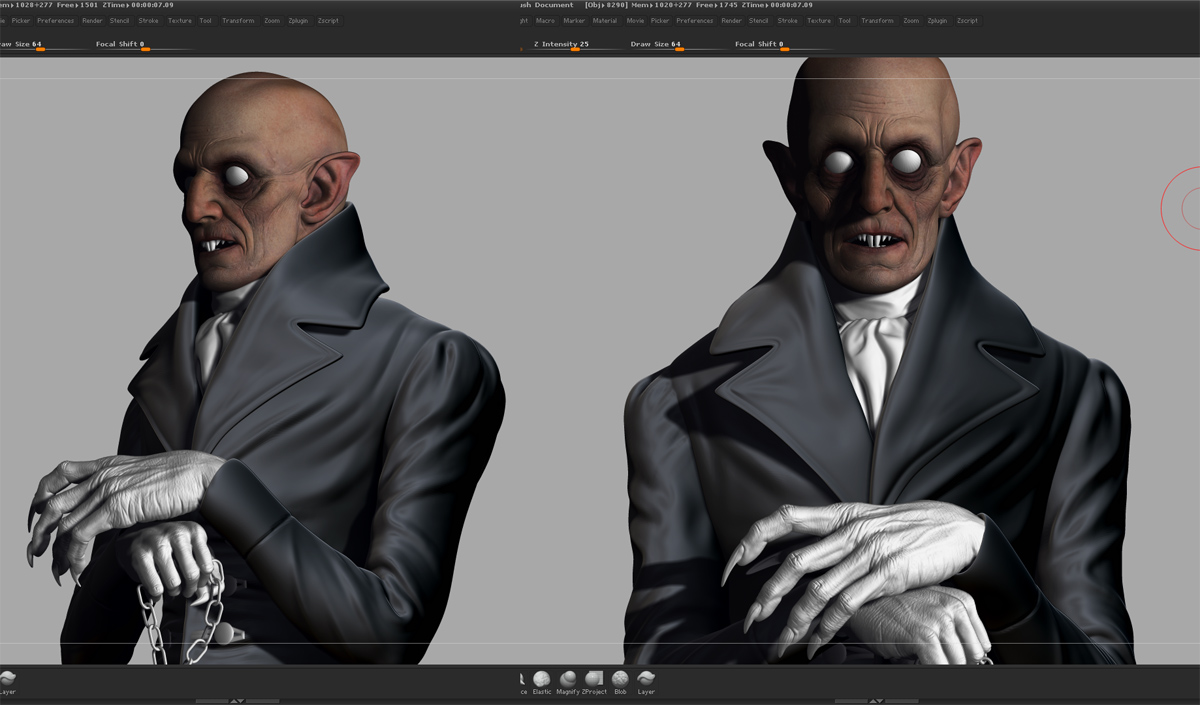Click the "[Obj 8290]" status readout
The height and width of the screenshot is (705, 1200).
point(604,5)
